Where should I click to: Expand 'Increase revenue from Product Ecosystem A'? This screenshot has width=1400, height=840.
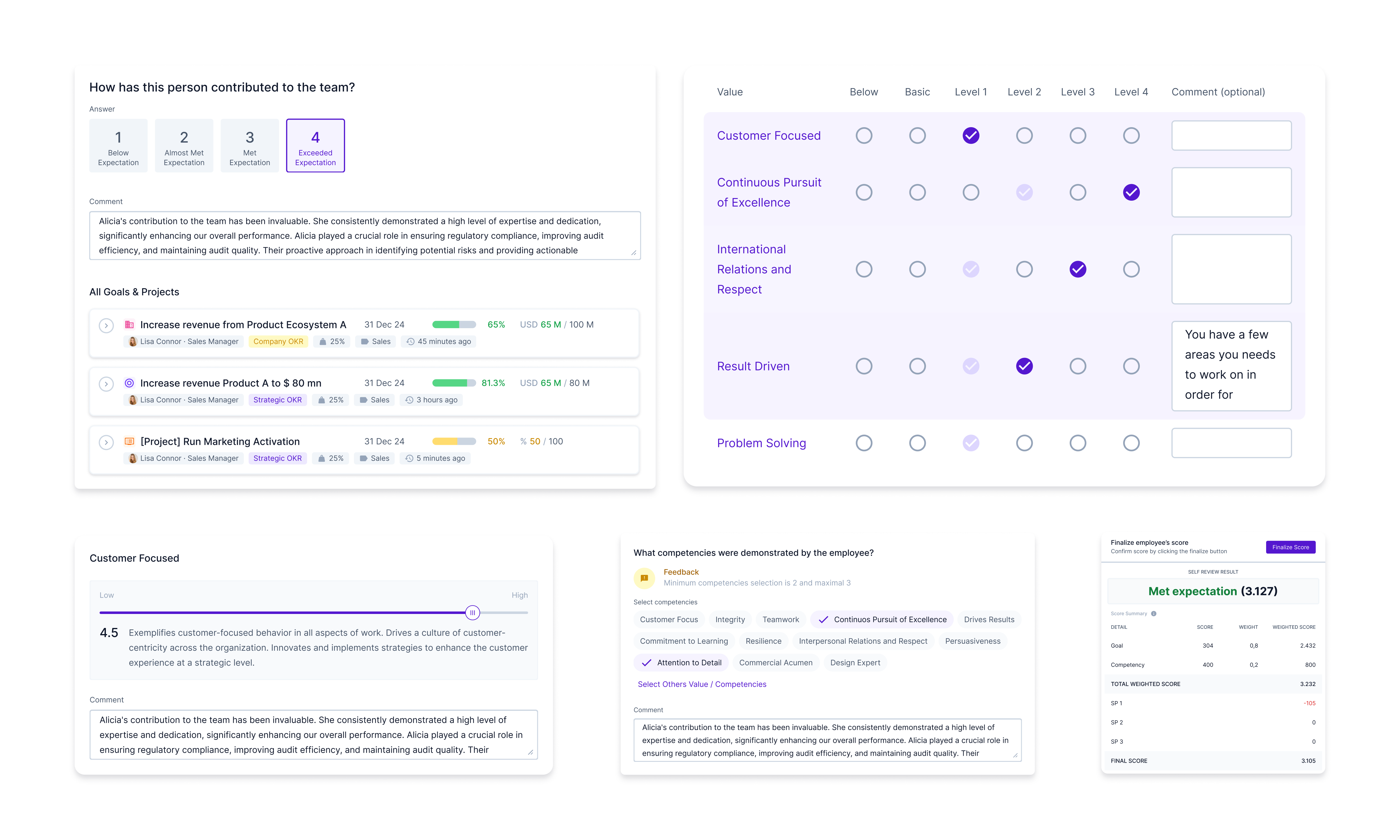106,325
